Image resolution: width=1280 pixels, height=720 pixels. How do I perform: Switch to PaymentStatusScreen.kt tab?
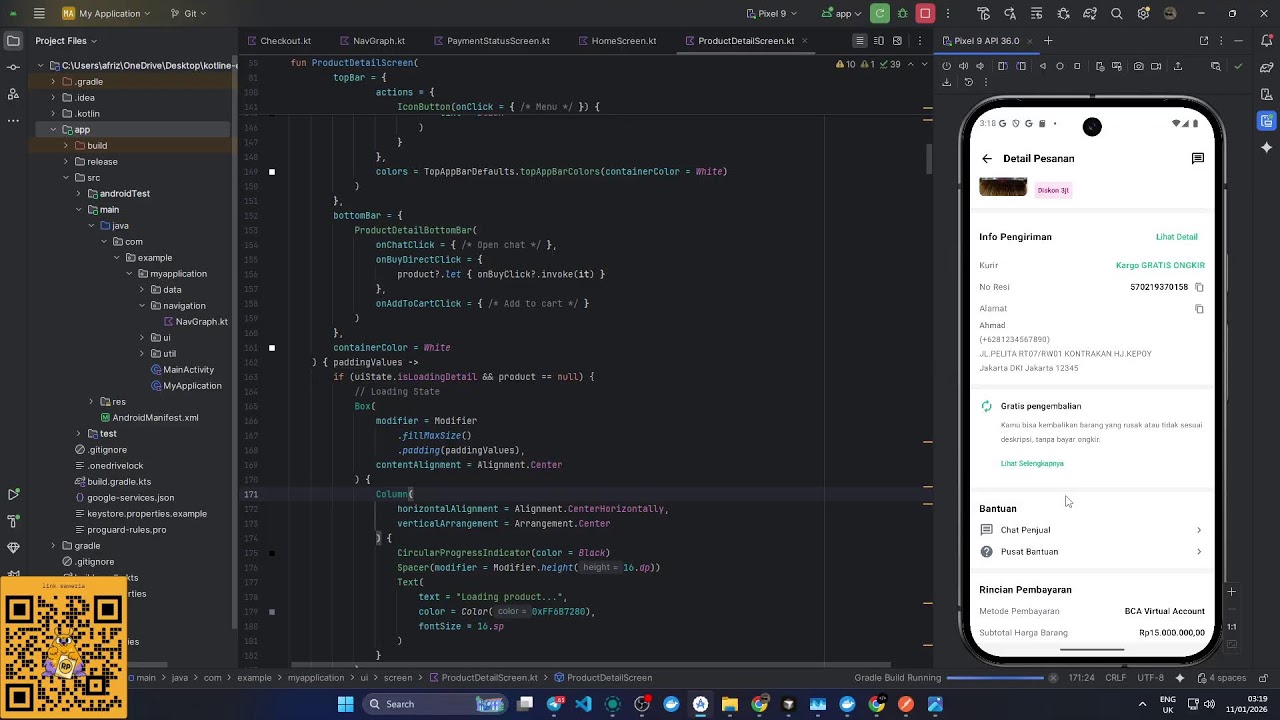(491, 41)
